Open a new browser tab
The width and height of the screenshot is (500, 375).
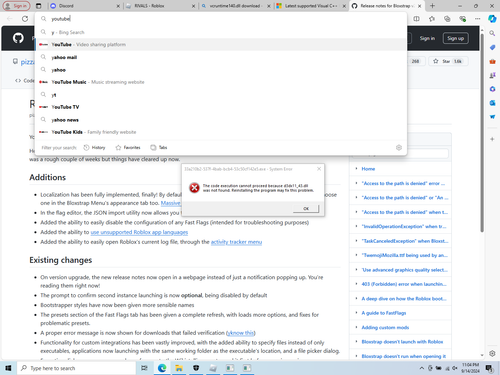pos(432,6)
